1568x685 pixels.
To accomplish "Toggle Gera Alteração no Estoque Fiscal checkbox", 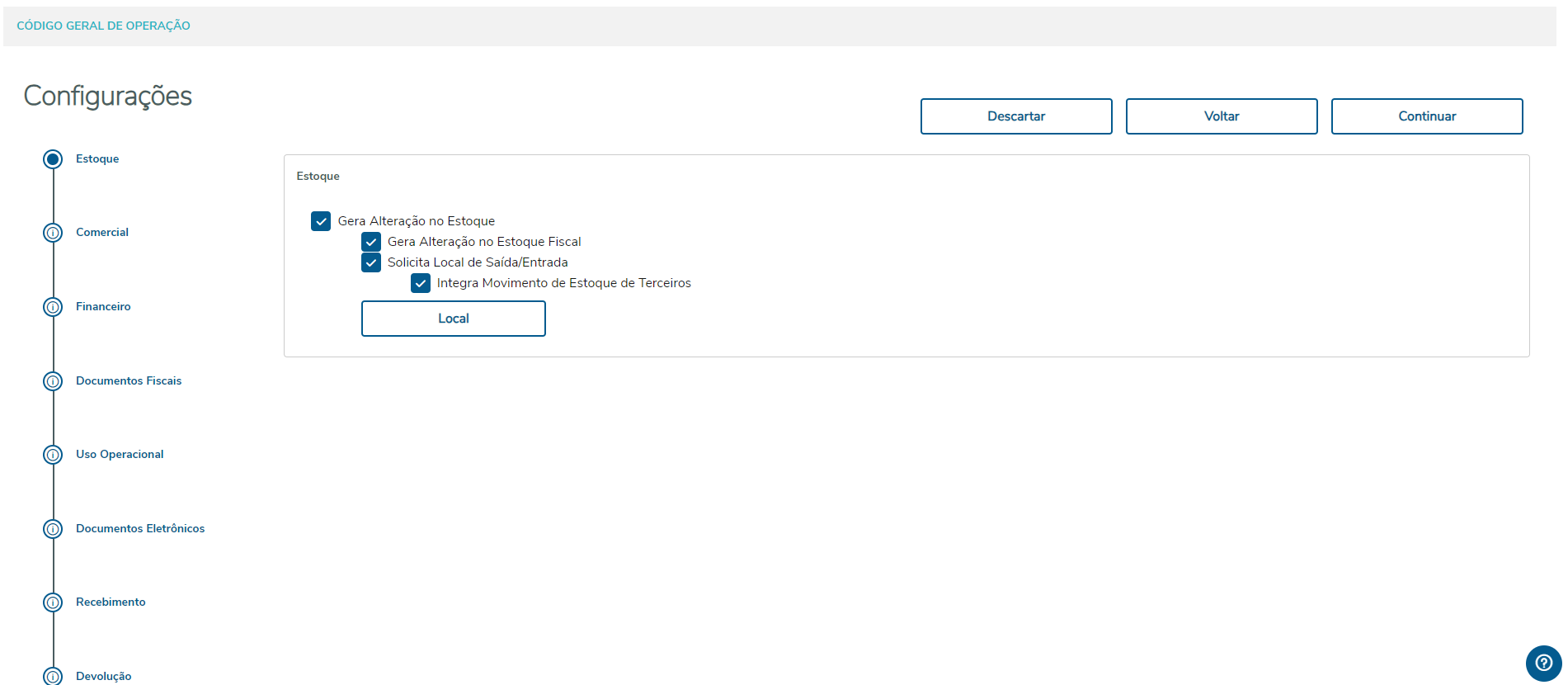I will tap(371, 242).
